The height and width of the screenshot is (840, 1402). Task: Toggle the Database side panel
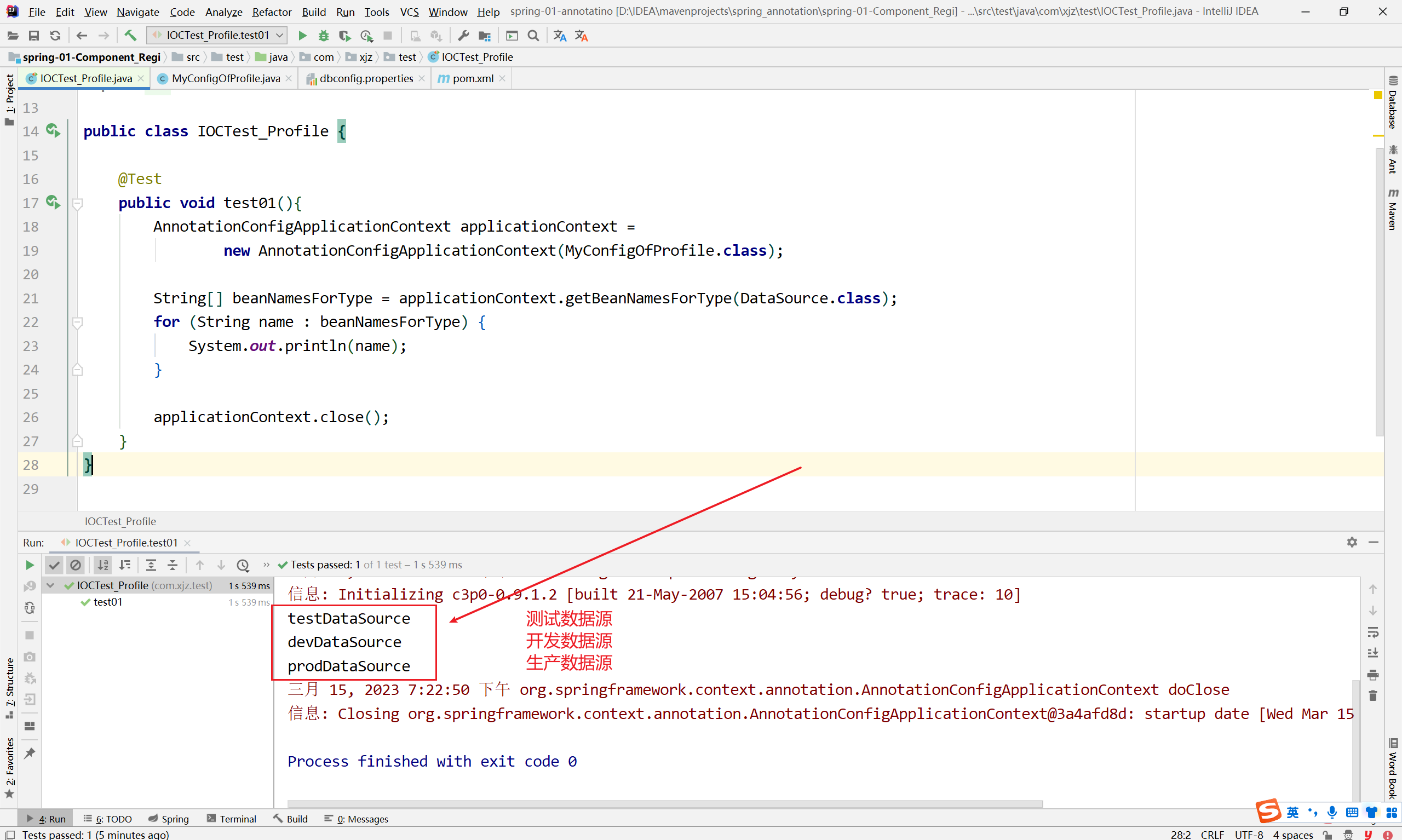(x=1393, y=103)
